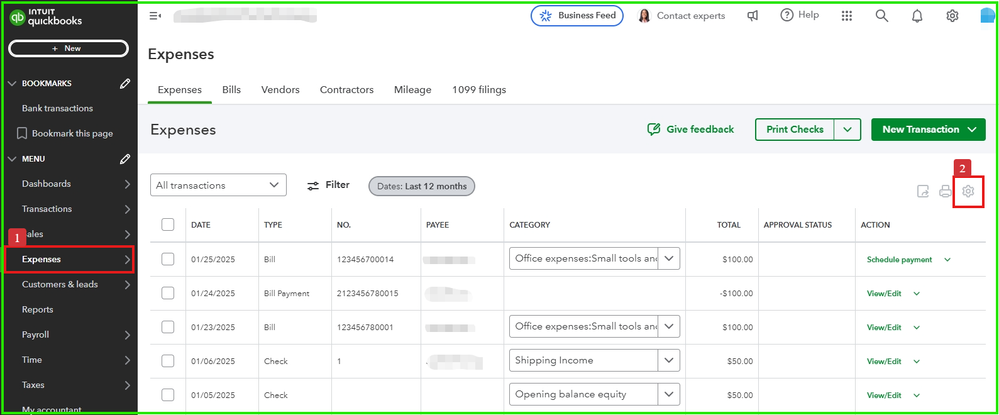This screenshot has width=999, height=415.
Task: Select the 01/06/2025 Check row checkbox
Action: point(168,360)
